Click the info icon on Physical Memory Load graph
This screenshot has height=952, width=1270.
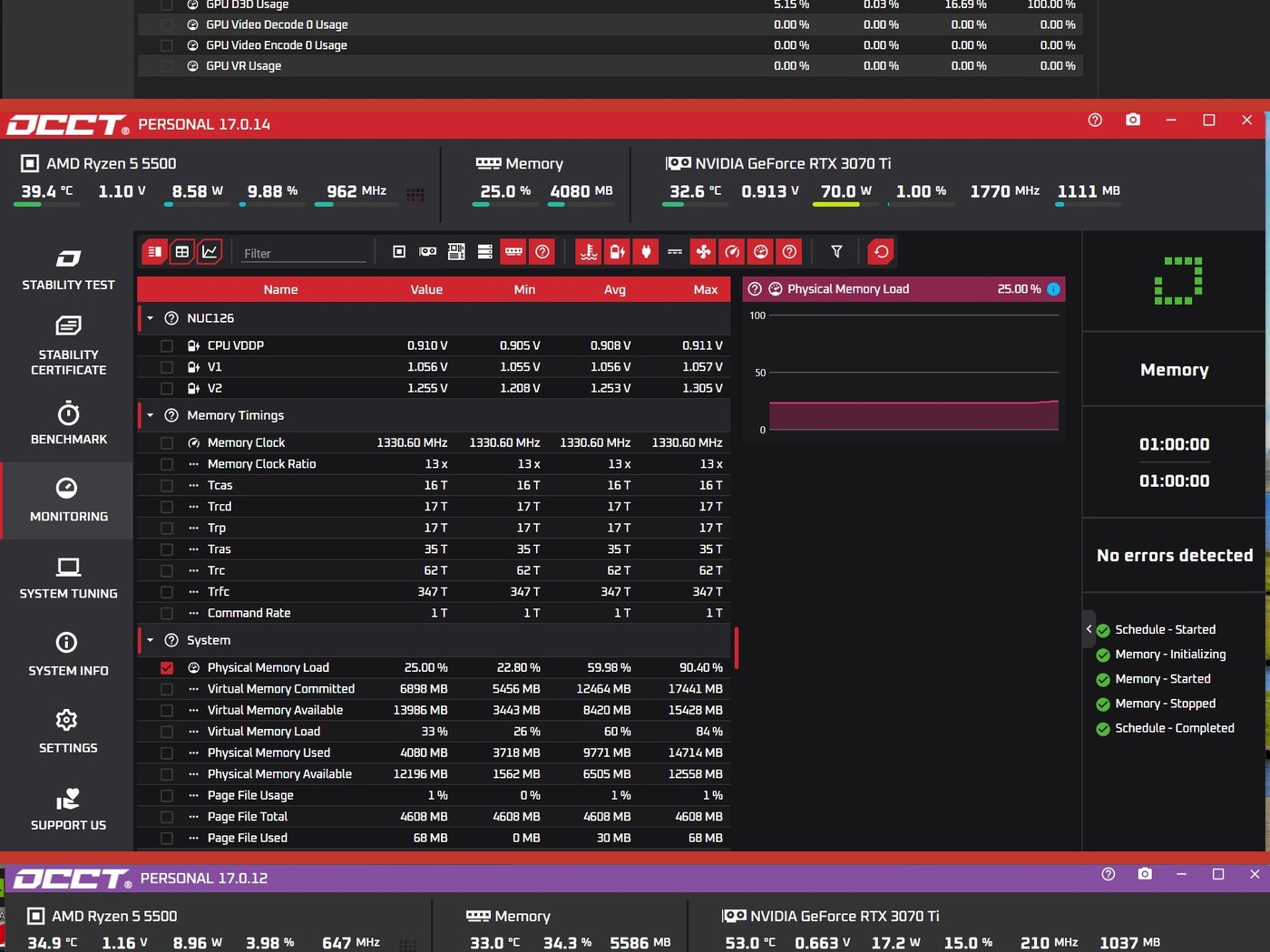tap(1054, 289)
